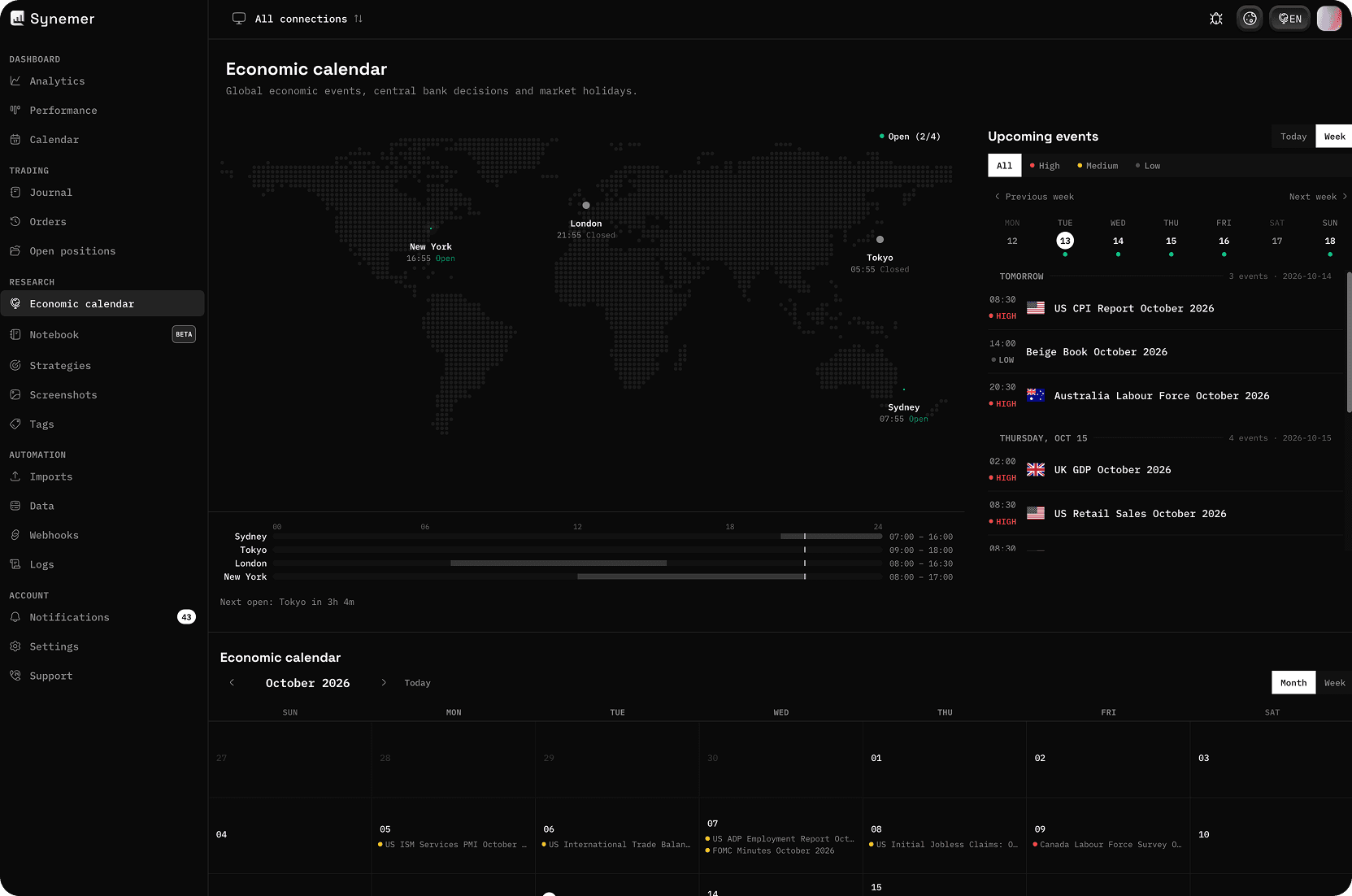Go to Next week
This screenshot has width=1352, height=896.
1318,197
